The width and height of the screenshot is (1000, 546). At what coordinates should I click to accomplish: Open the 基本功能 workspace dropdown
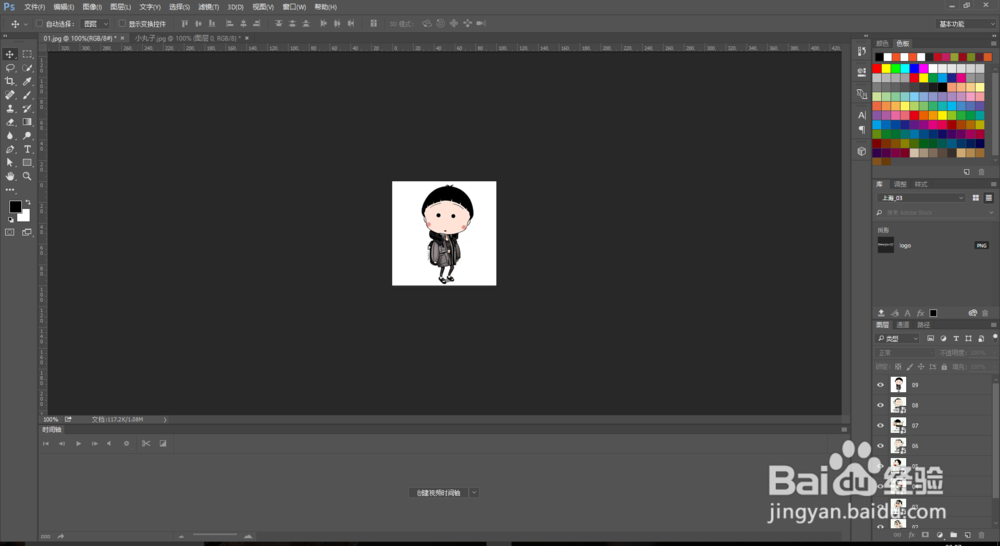coord(966,24)
